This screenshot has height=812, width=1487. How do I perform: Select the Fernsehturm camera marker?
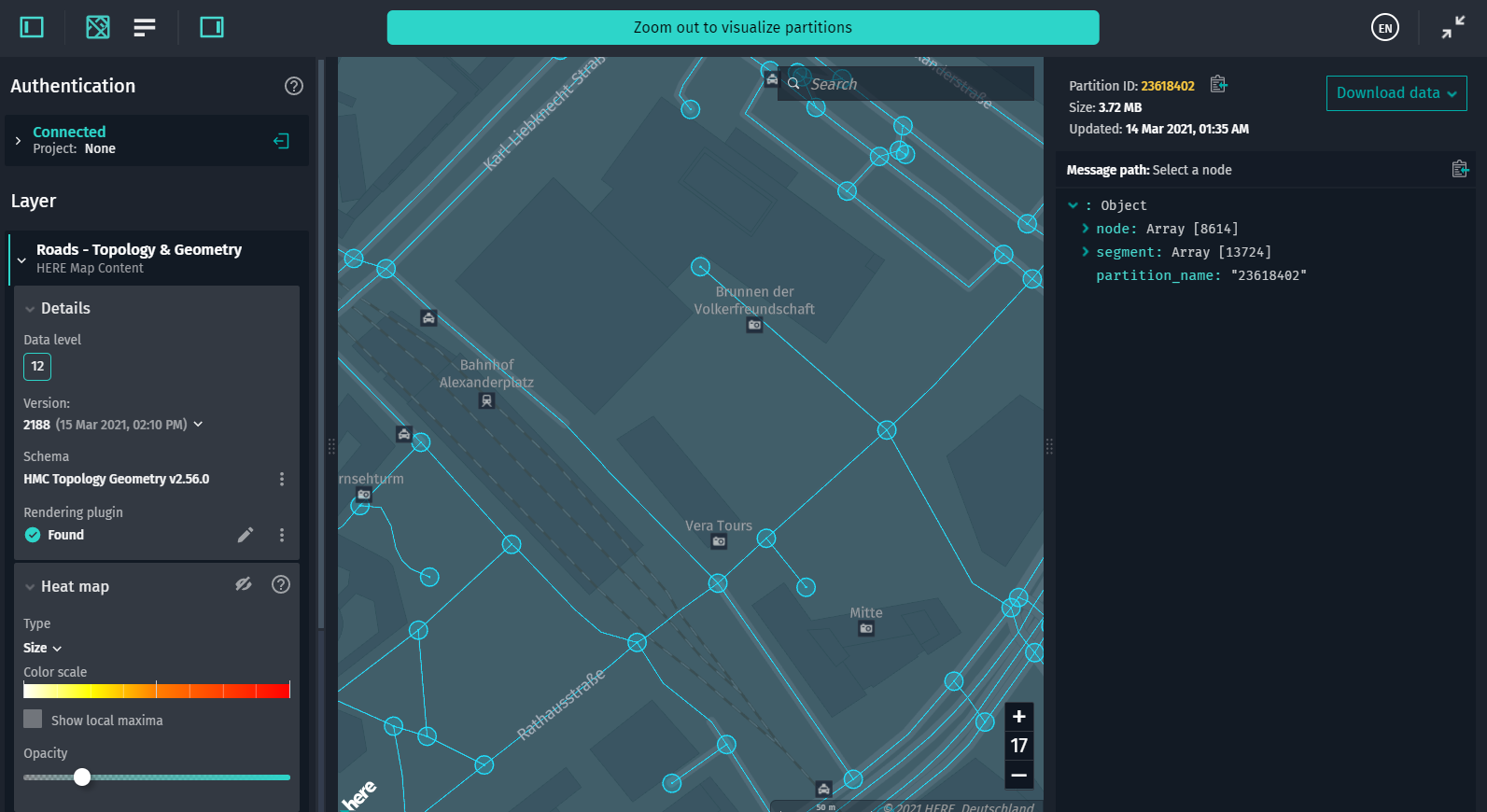(364, 495)
